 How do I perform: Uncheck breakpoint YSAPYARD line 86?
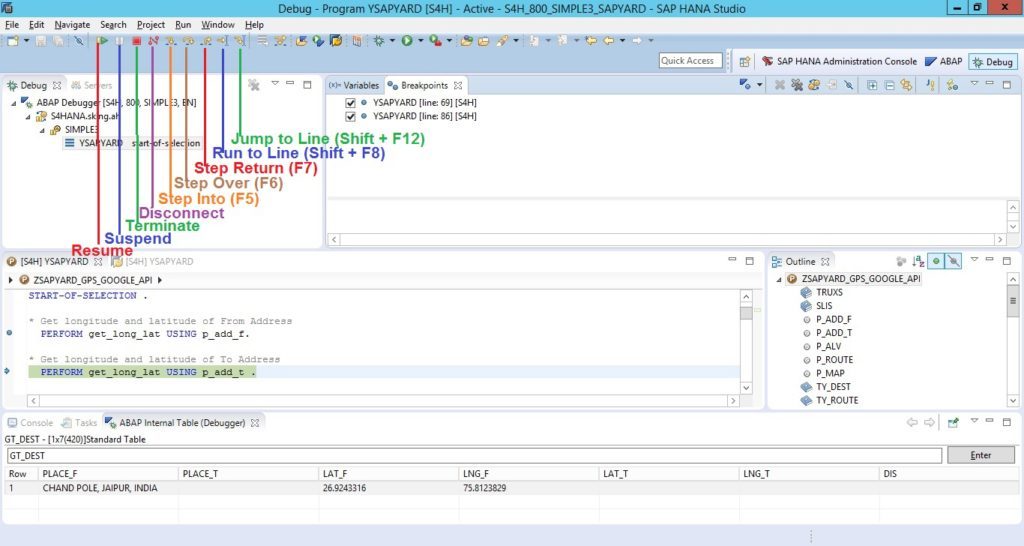click(350, 116)
